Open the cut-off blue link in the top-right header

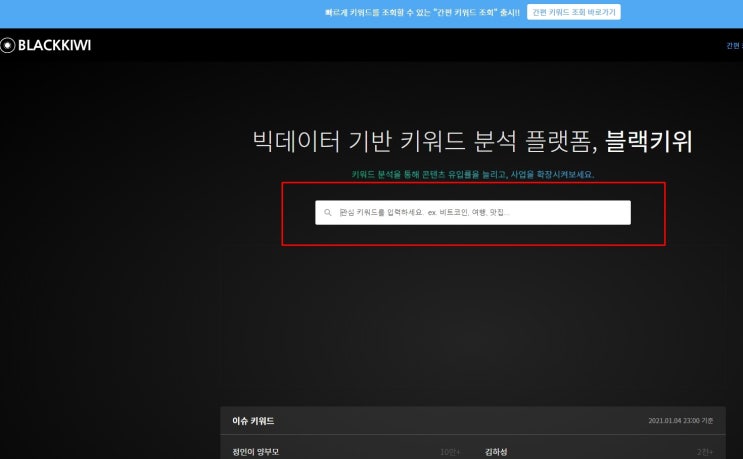click(734, 46)
